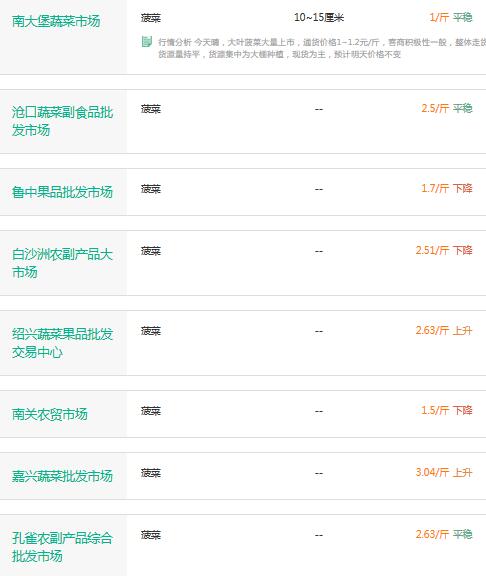Open 南关农贸市场 link
This screenshot has width=486, height=576.
[x=50, y=414]
